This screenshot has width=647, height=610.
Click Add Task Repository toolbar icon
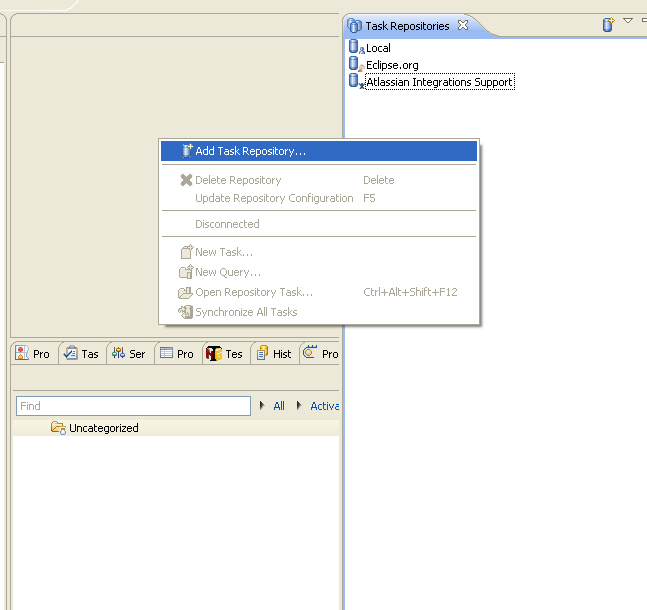pos(608,24)
